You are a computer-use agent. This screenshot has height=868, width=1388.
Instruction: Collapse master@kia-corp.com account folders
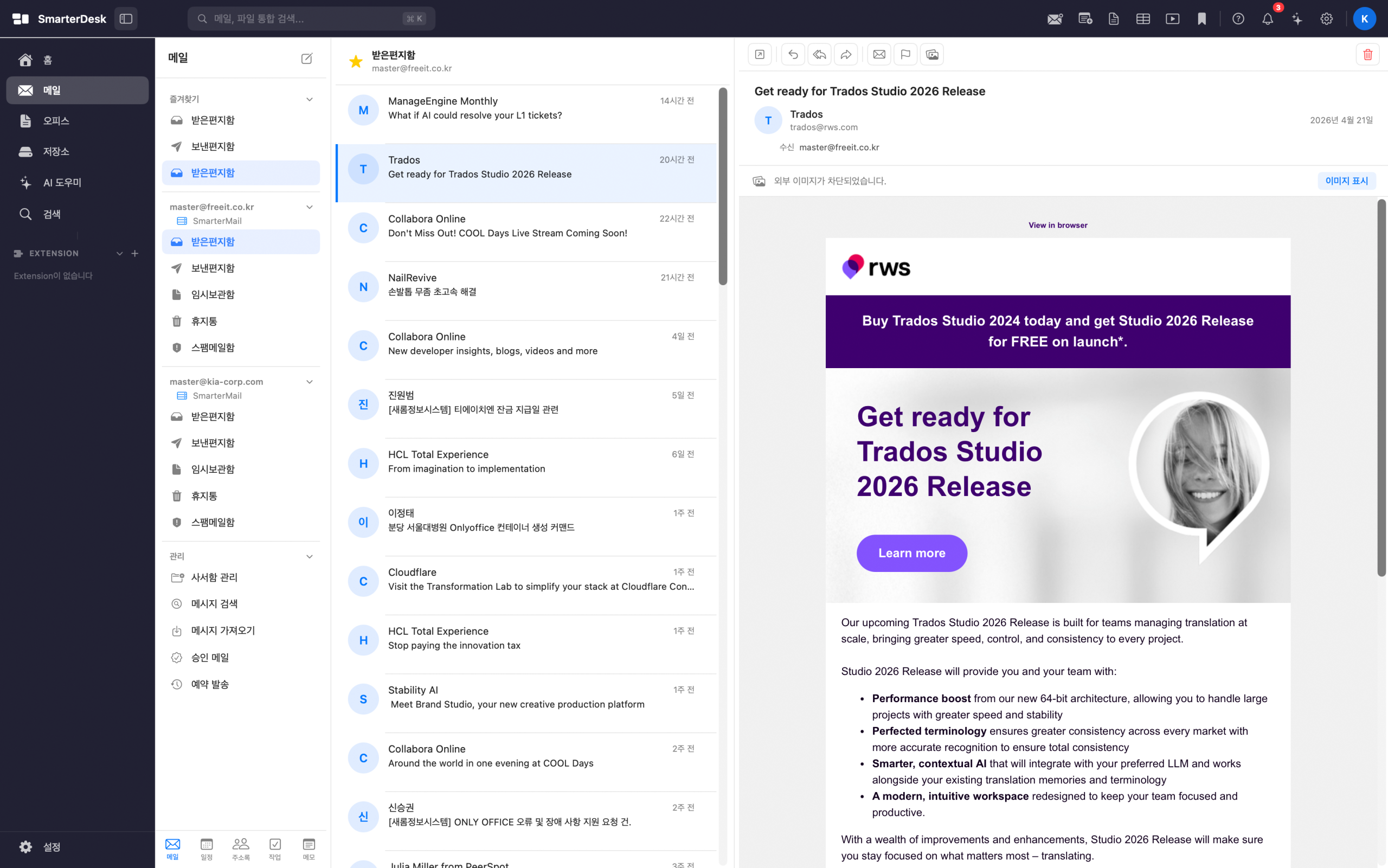310,382
